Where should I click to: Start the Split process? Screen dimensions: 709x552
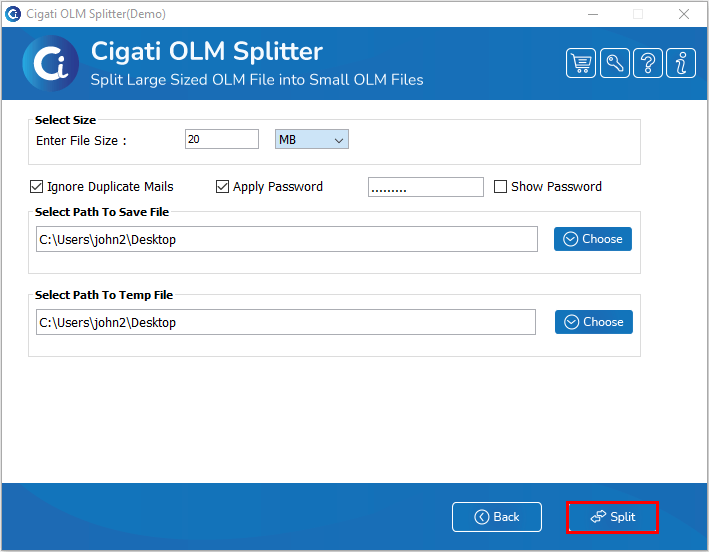[x=612, y=517]
